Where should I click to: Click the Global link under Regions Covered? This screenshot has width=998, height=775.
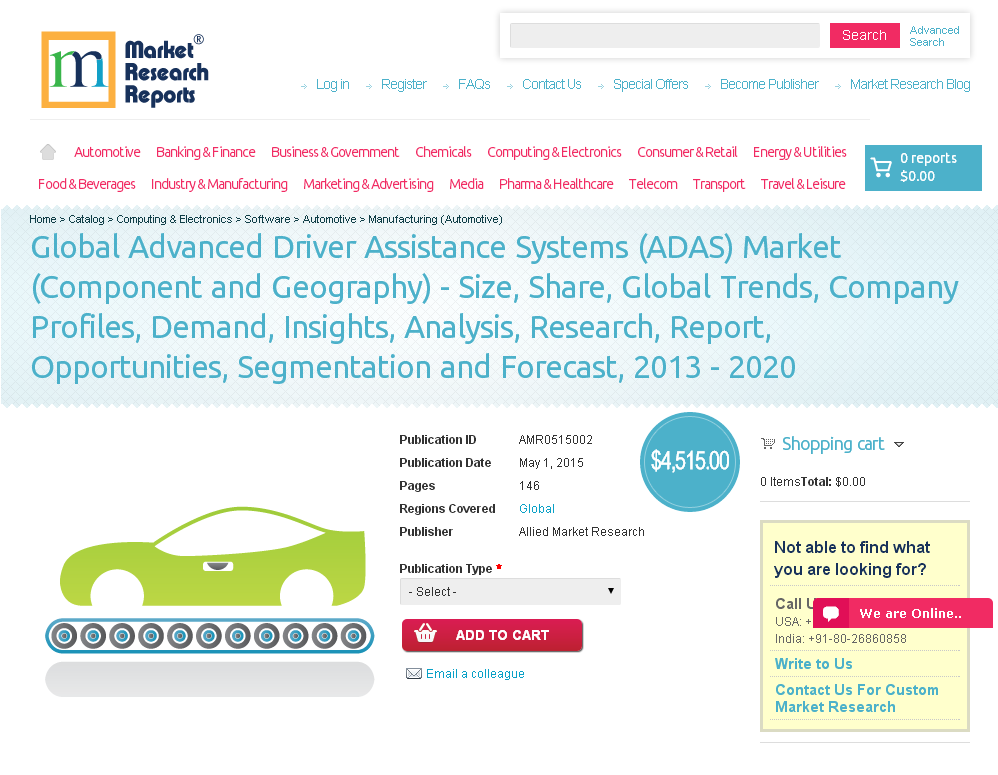pos(537,508)
